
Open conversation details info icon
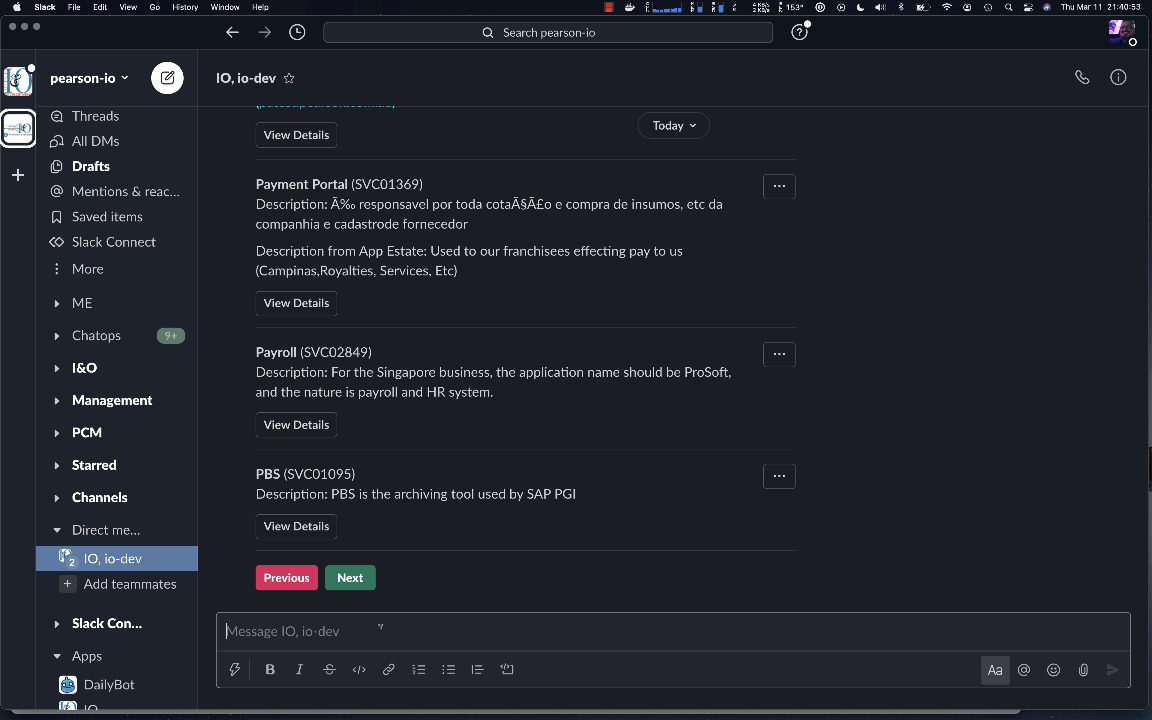[1118, 77]
